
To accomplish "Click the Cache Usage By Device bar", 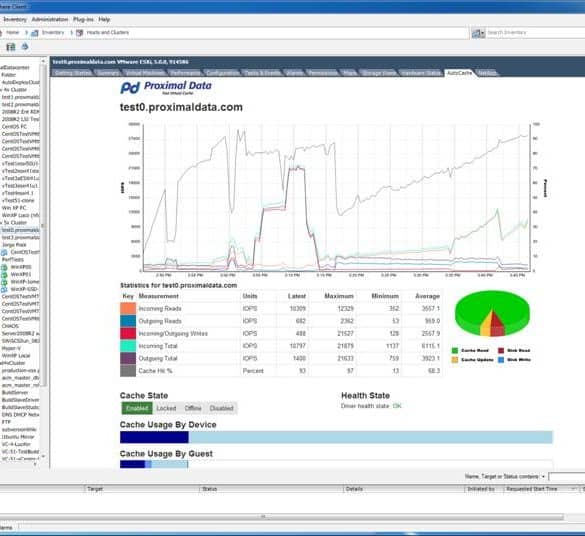I will [336, 437].
